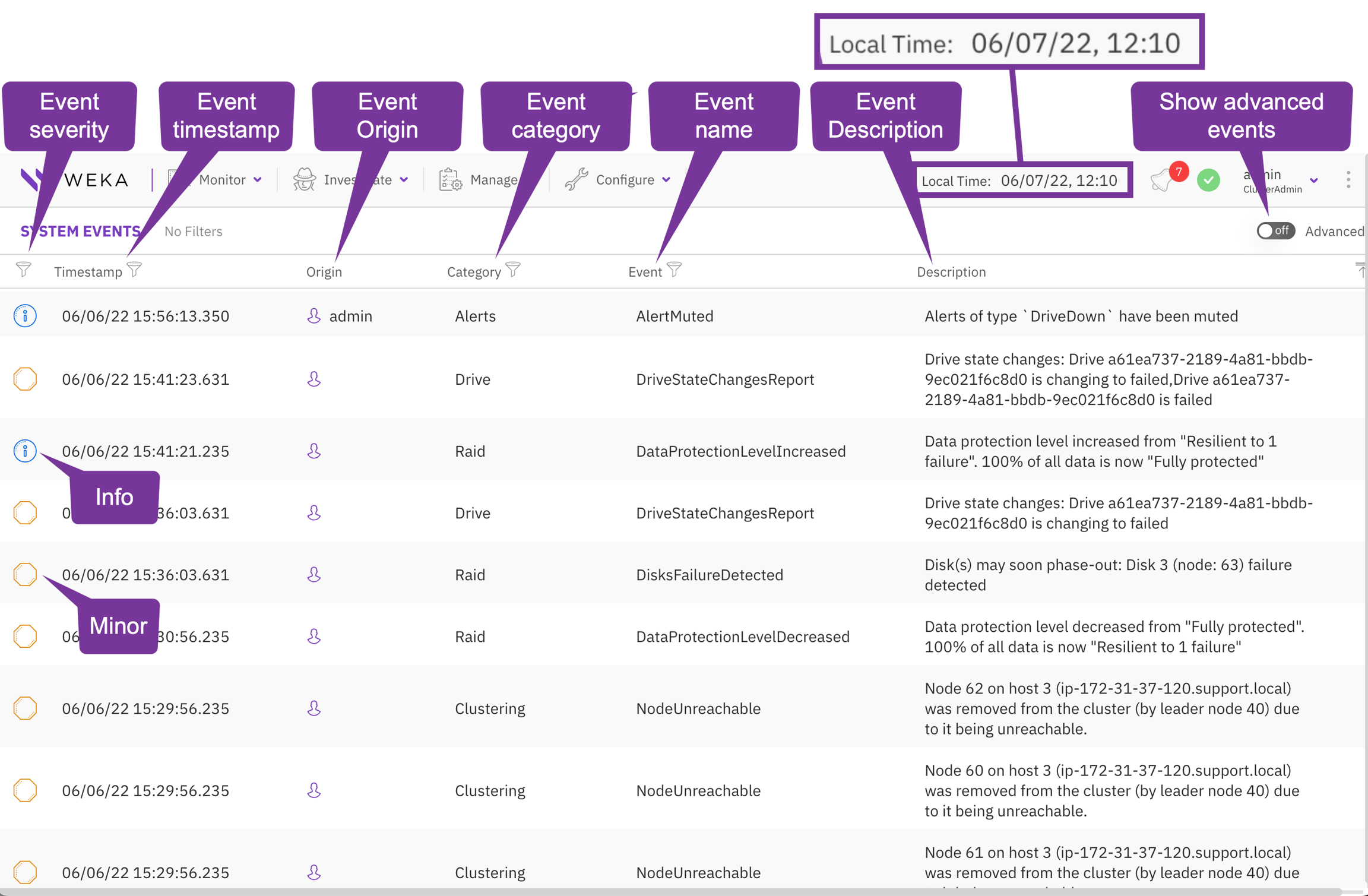
Task: Click the origin user icon beside admin
Action: point(314,316)
